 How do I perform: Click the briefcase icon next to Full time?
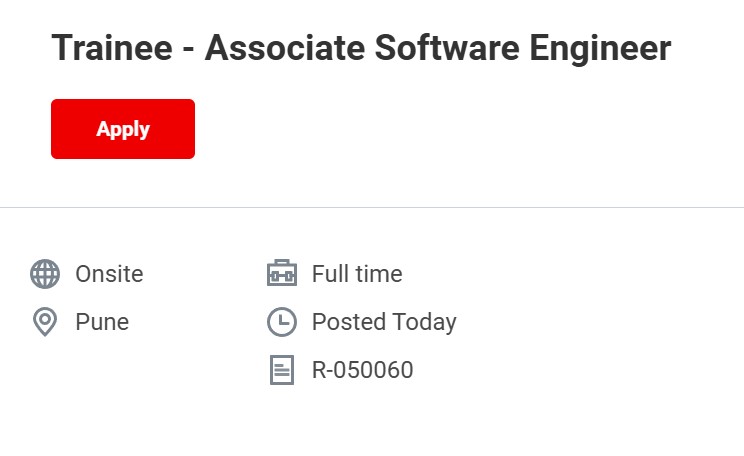(x=282, y=274)
